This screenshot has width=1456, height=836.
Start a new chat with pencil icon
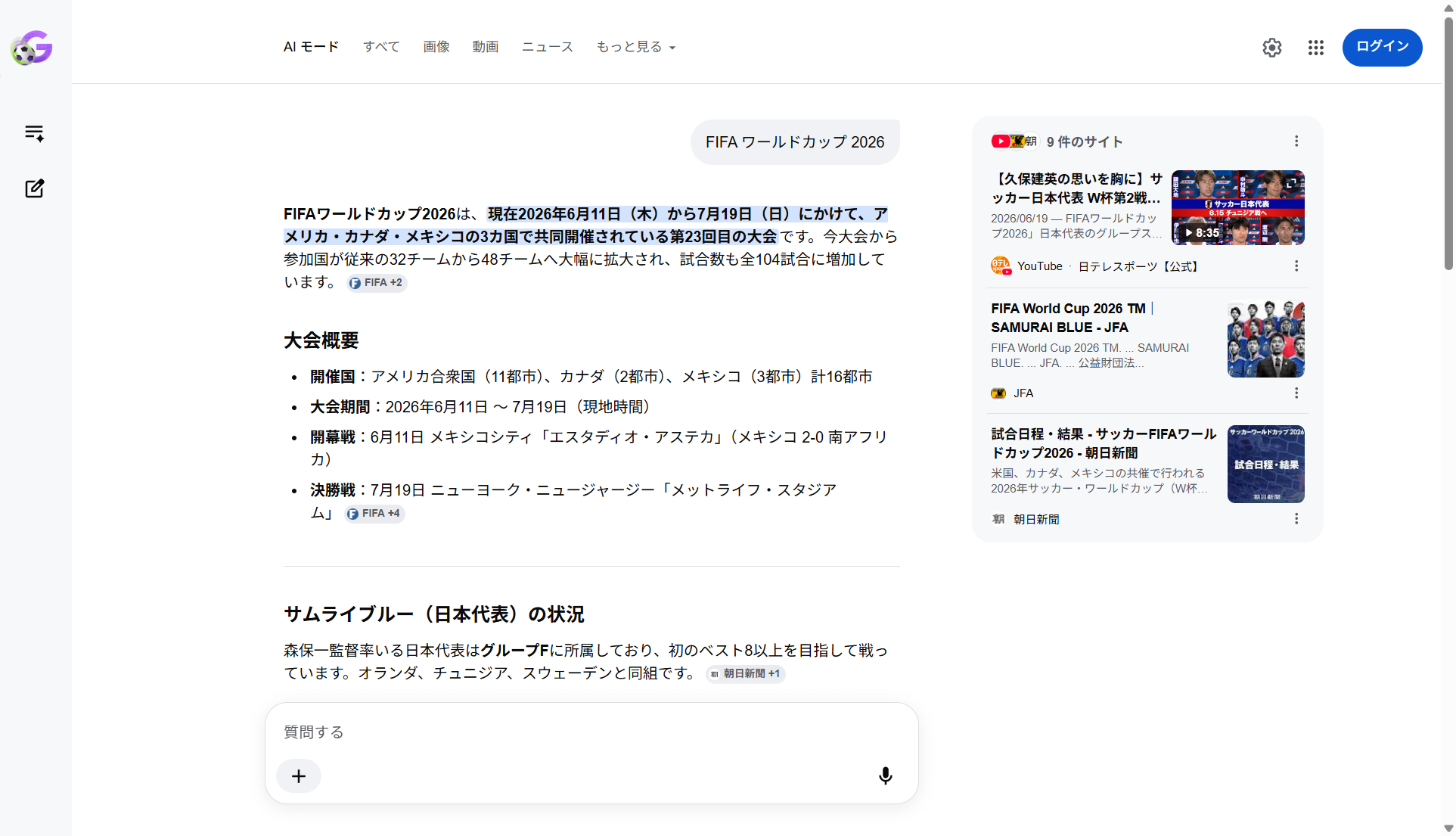pyautogui.click(x=35, y=188)
